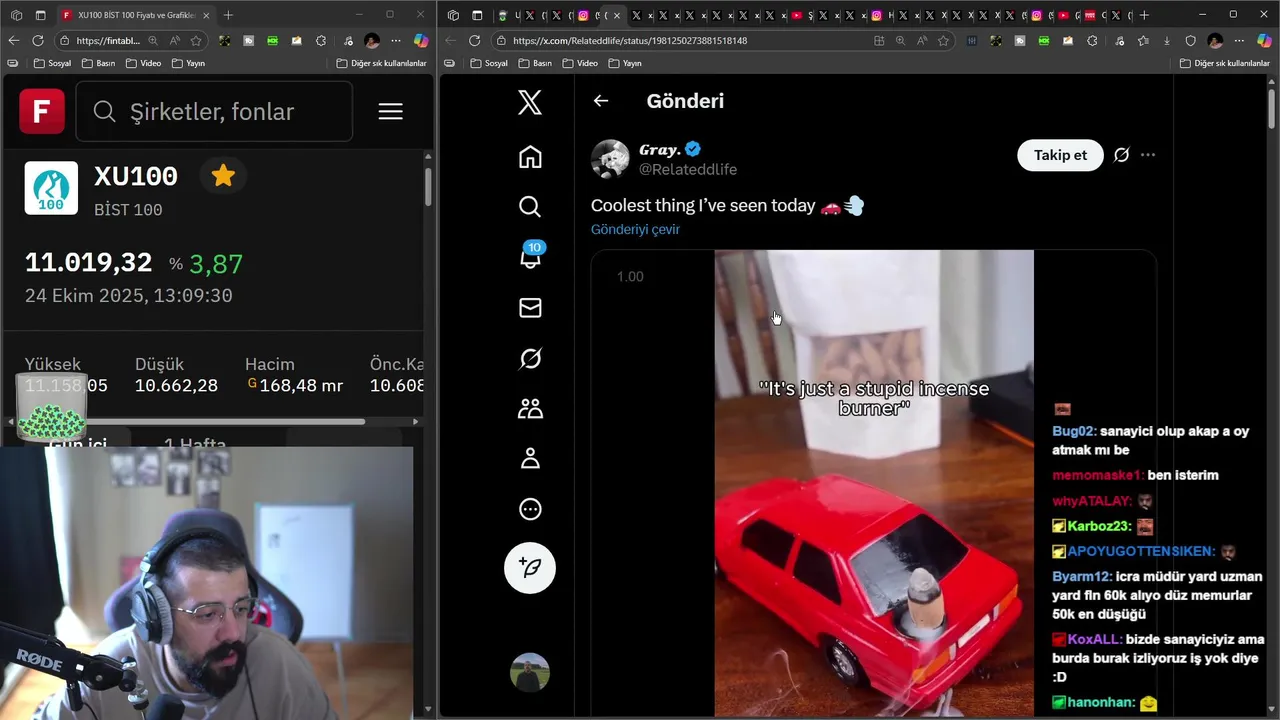Viewport: 1280px width, 720px height.
Task: Open Diğer sık kullanılanlar in X window
Action: coord(1224,63)
